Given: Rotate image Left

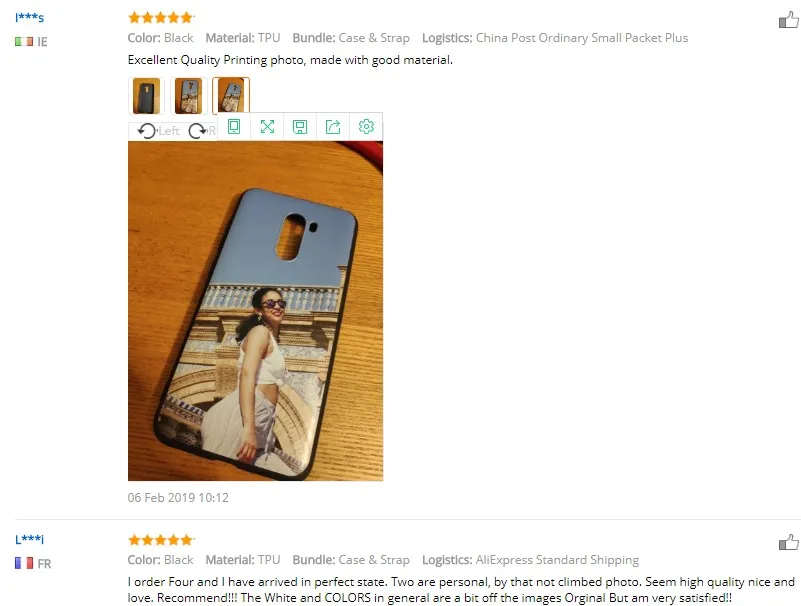Looking at the screenshot, I should click(158, 131).
